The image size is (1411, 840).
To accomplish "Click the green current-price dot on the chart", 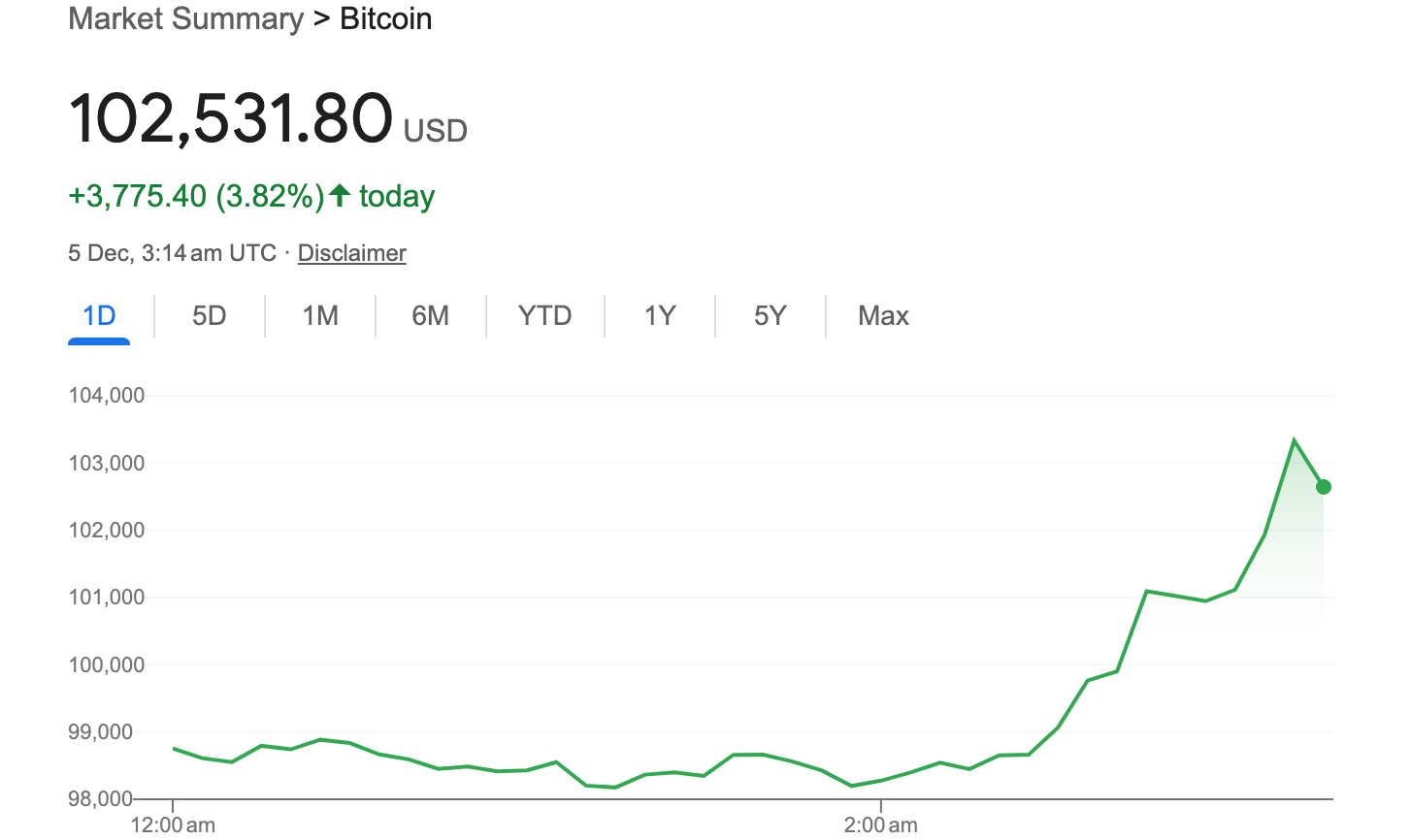I will tap(1323, 487).
